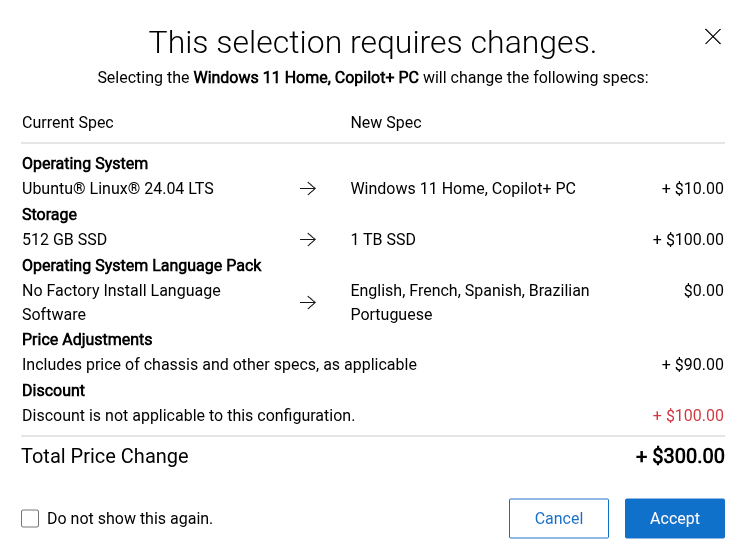The width and height of the screenshot is (746, 560).
Task: Click the 'New Spec' column header
Action: (386, 123)
